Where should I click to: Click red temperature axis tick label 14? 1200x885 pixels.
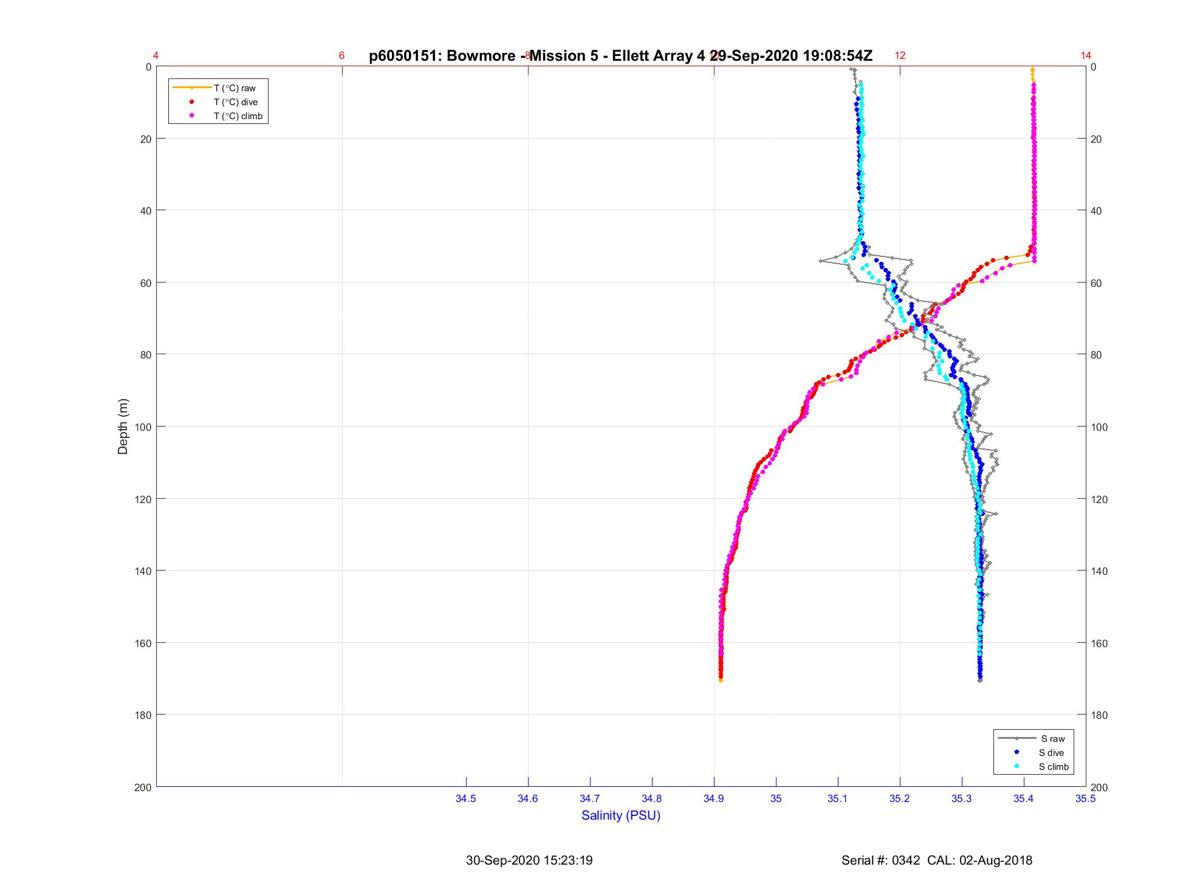point(1086,56)
